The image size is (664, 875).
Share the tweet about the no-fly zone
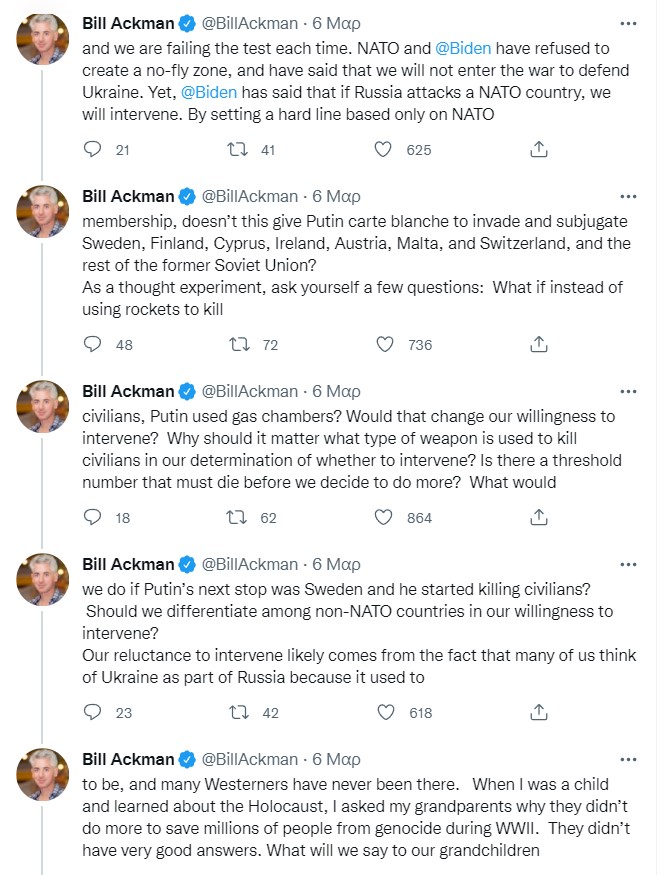click(538, 149)
